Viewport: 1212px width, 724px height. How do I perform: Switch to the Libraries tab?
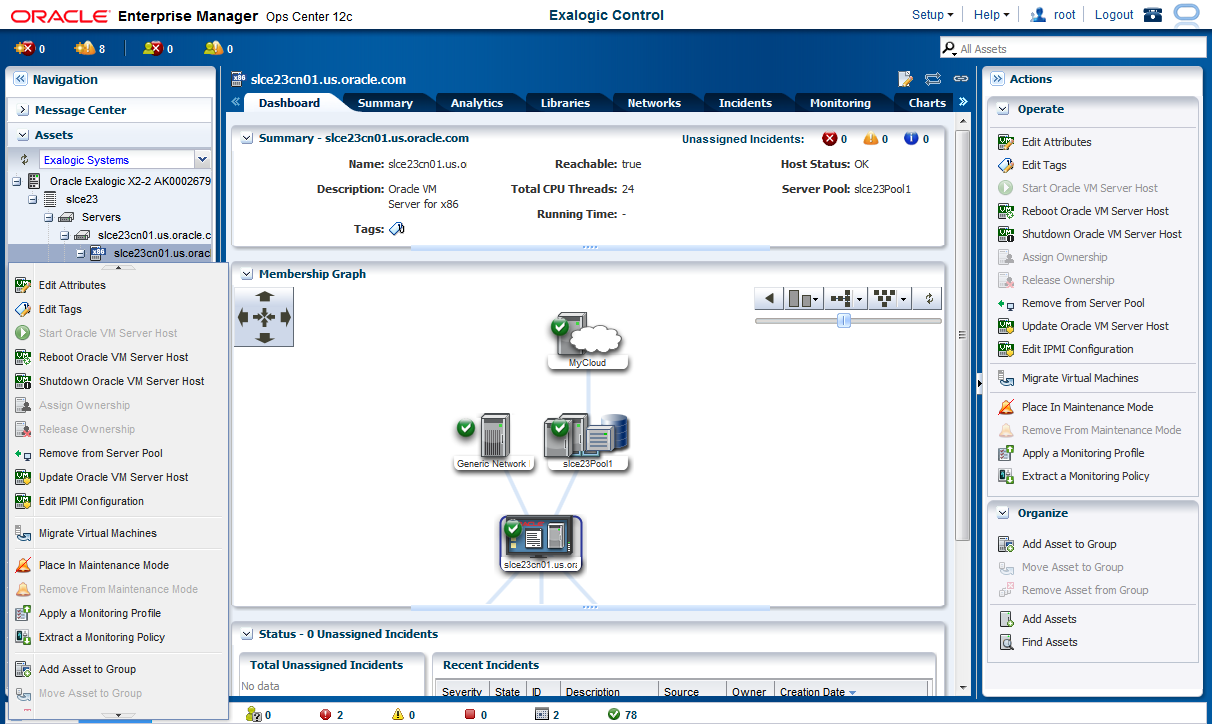click(x=565, y=103)
